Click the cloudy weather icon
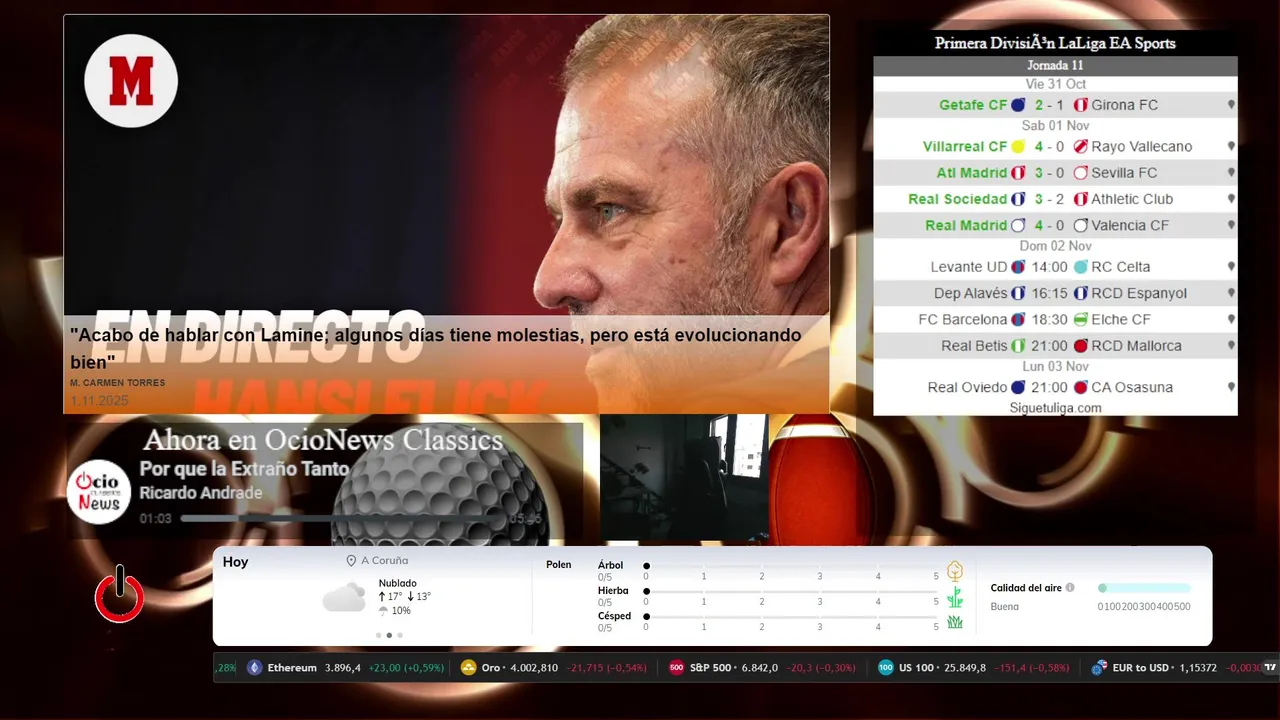 344,597
